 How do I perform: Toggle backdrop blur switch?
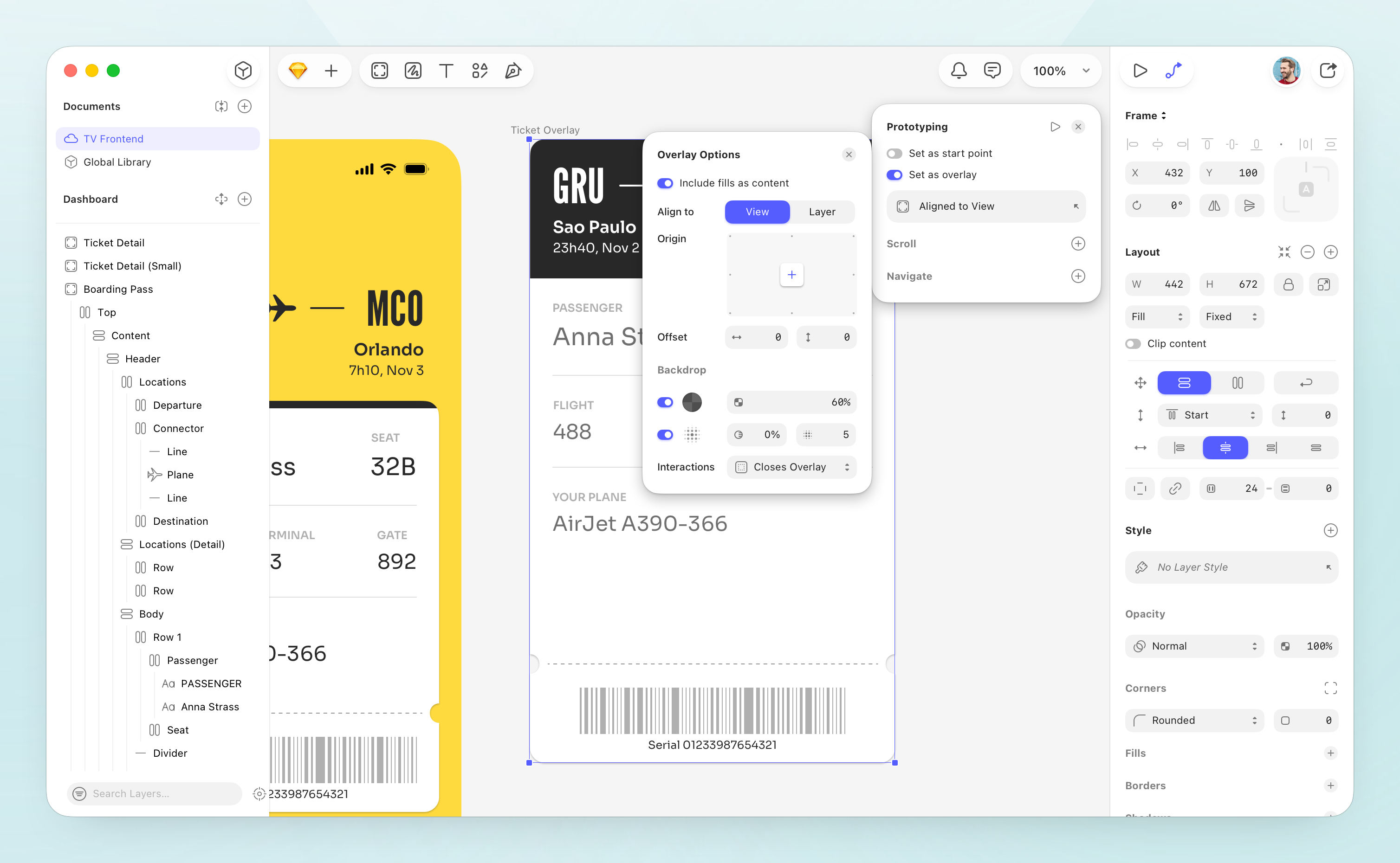click(x=665, y=435)
